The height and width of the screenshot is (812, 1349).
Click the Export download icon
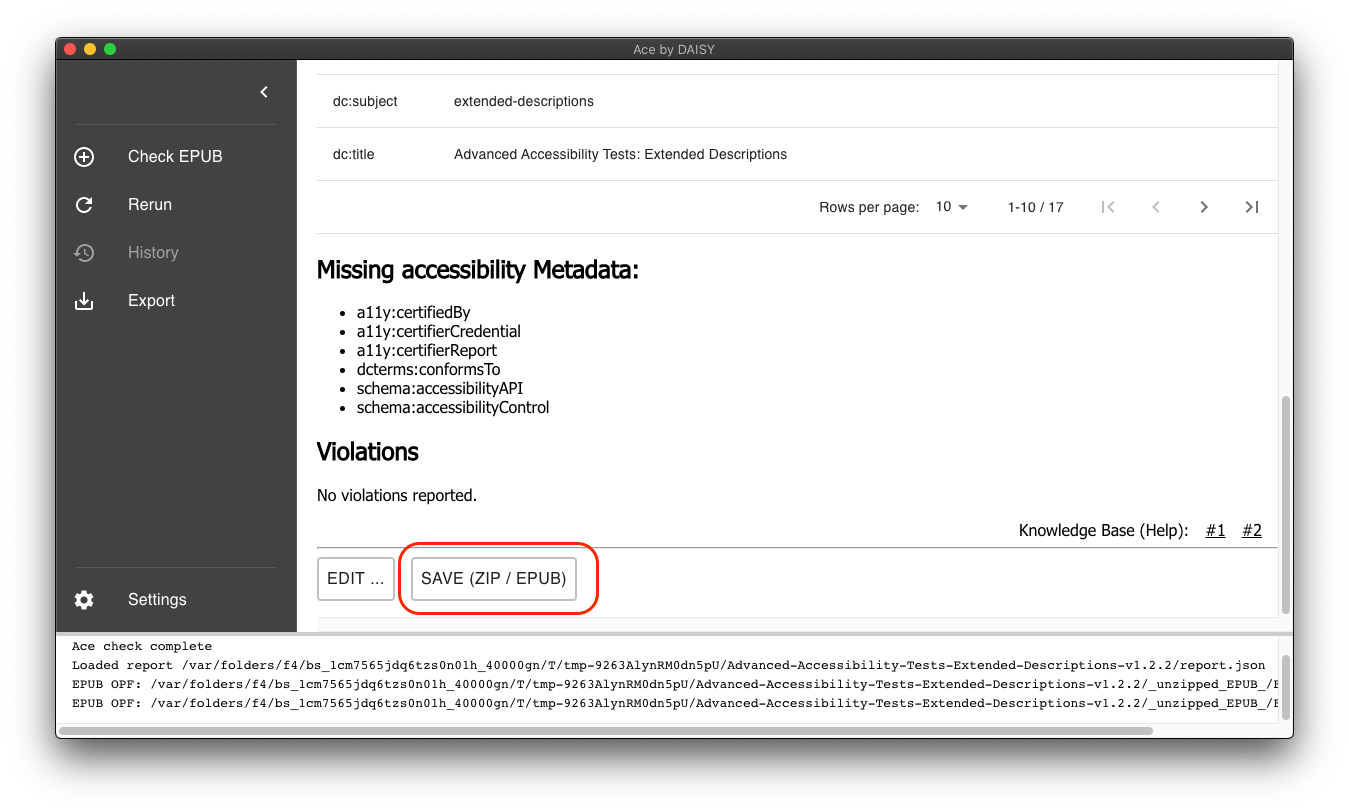pyautogui.click(x=84, y=301)
